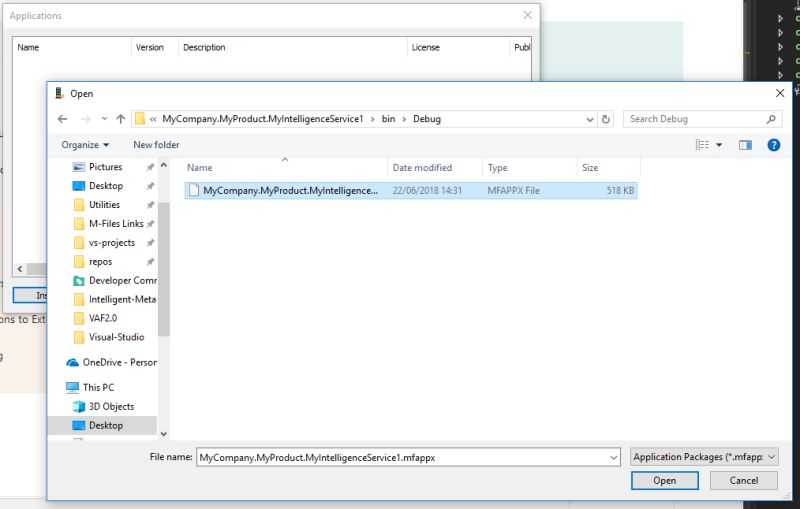Open the VAF2.0 folder in sidebar
Screen dimensions: 800x509
coord(103,318)
